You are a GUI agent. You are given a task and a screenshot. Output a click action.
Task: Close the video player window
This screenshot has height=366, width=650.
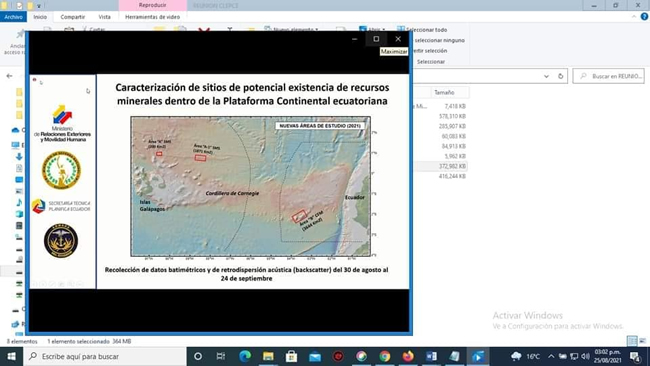pos(398,39)
